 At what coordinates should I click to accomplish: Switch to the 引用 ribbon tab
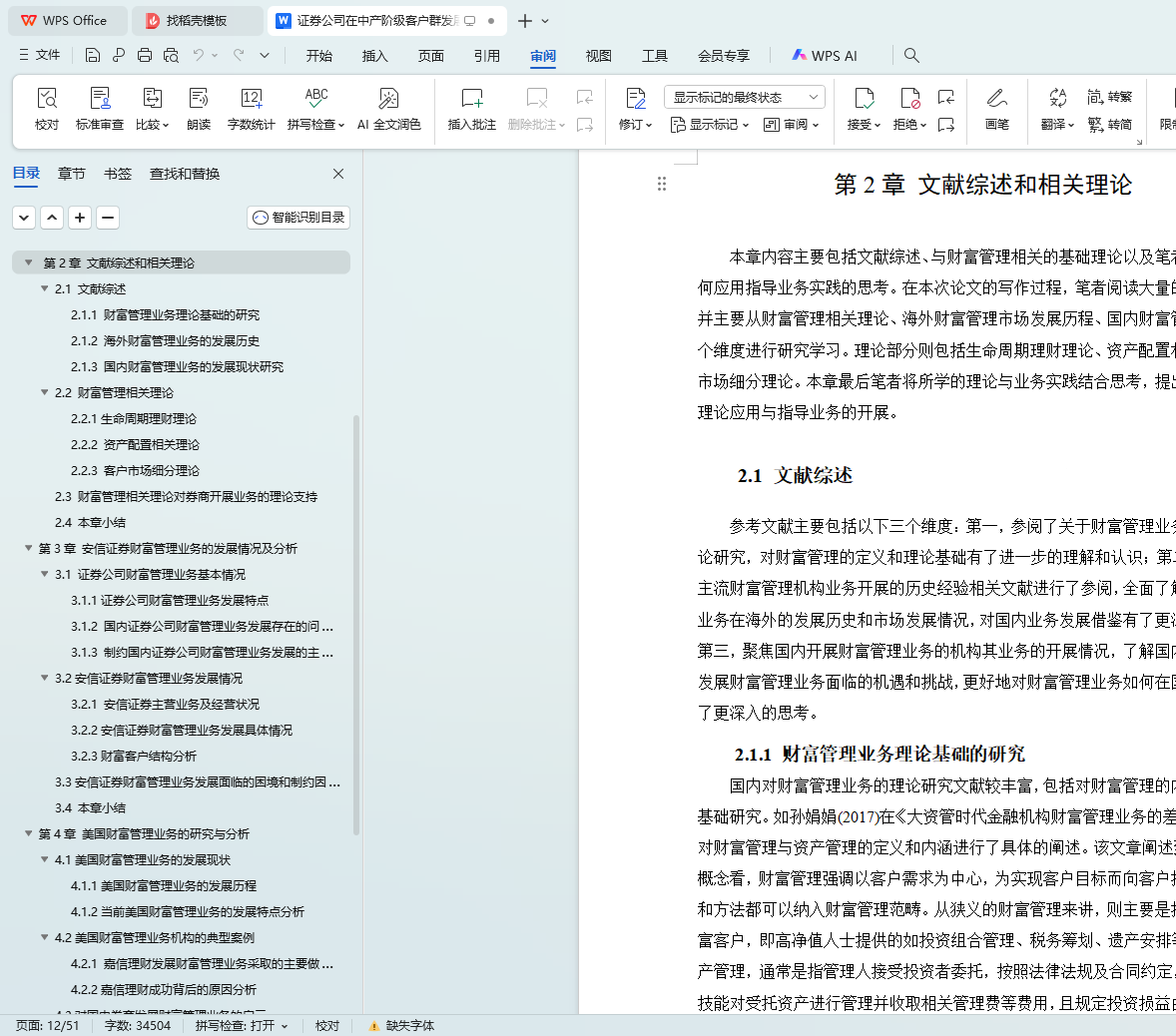pos(487,56)
